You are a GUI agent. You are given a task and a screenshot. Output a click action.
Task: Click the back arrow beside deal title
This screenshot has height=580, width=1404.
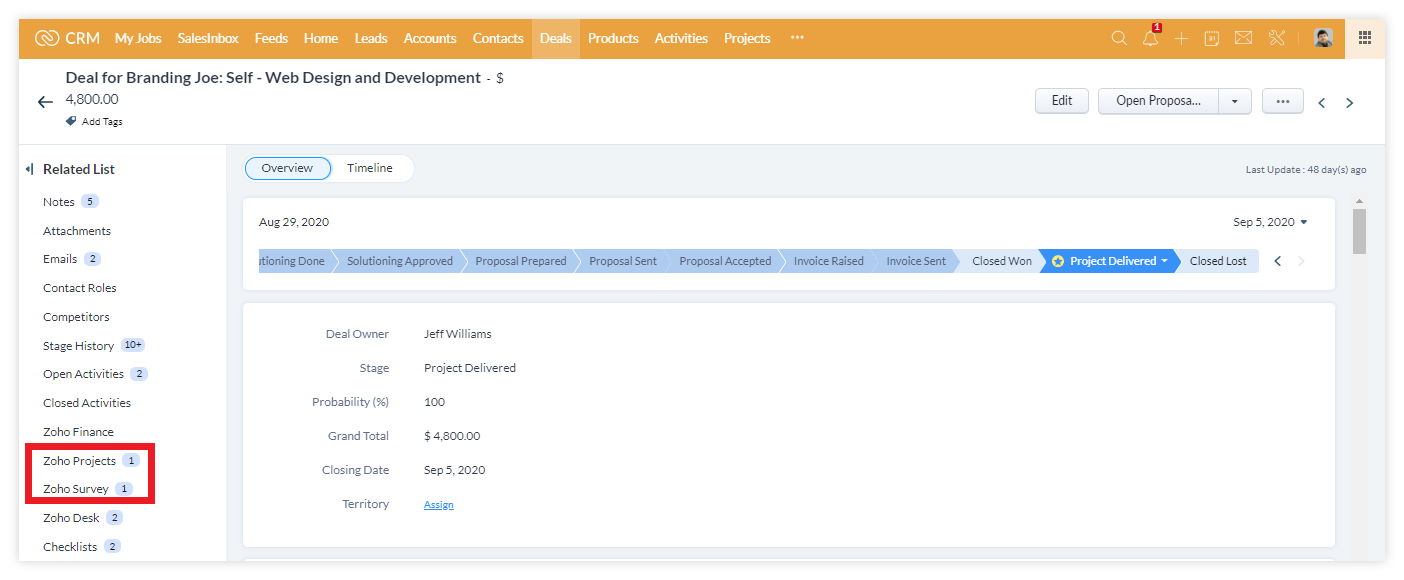[x=45, y=102]
